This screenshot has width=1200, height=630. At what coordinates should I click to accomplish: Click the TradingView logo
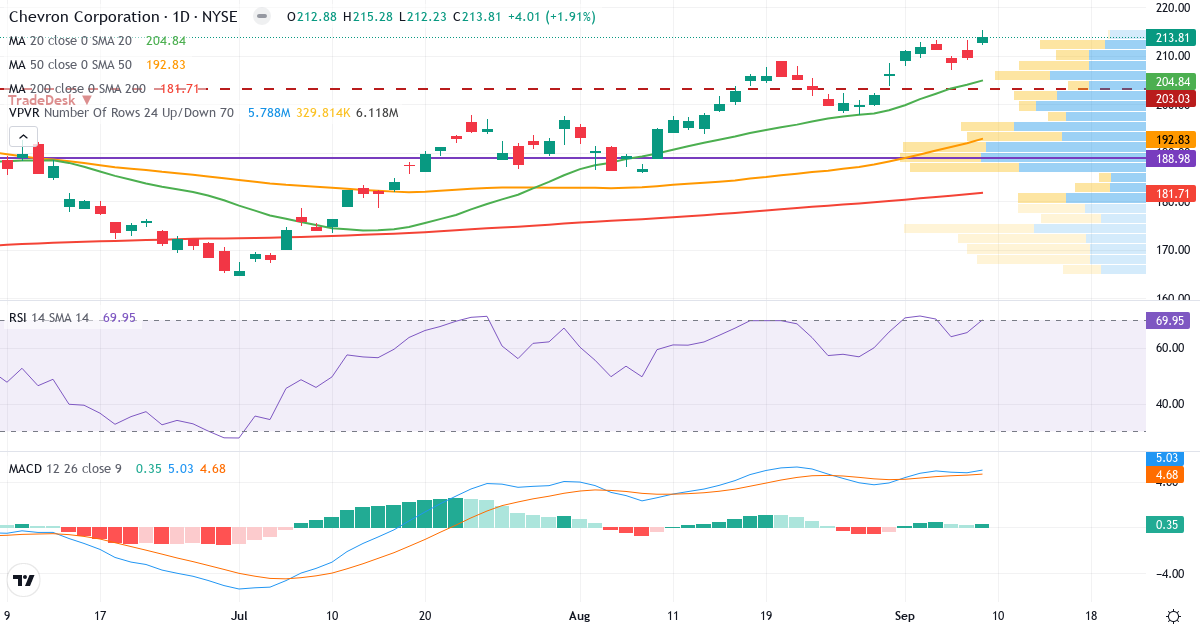[24, 580]
